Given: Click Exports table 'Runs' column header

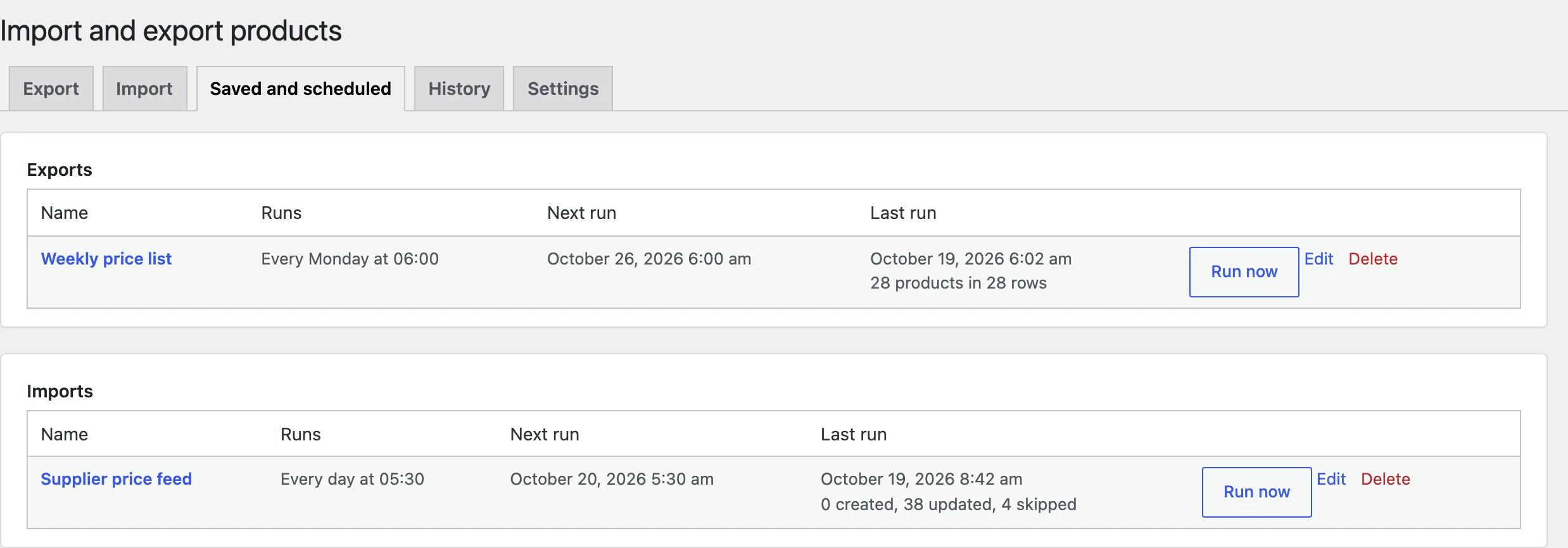Looking at the screenshot, I should coord(281,213).
